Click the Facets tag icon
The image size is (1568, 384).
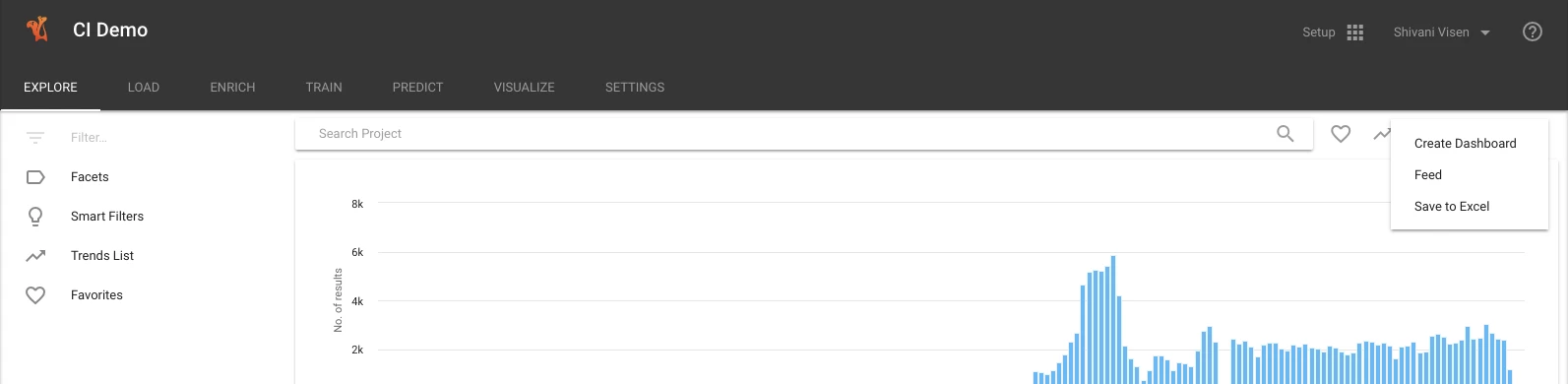point(35,177)
